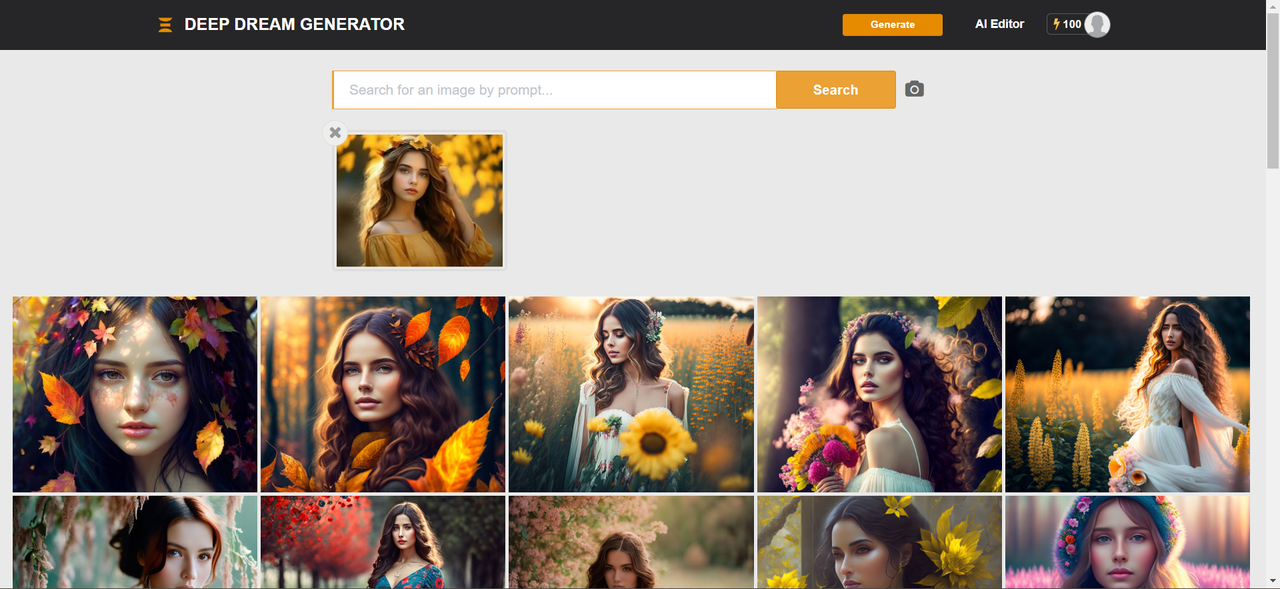Open the woman in white dress in field image

[1127, 394]
